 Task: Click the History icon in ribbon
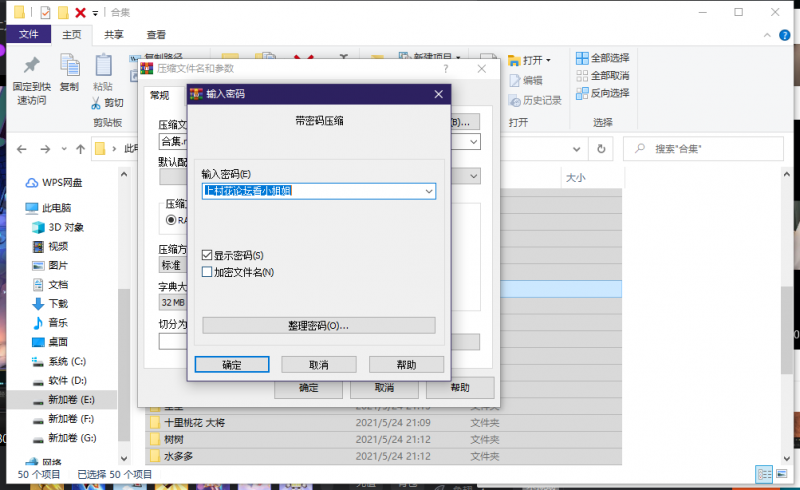[x=514, y=100]
